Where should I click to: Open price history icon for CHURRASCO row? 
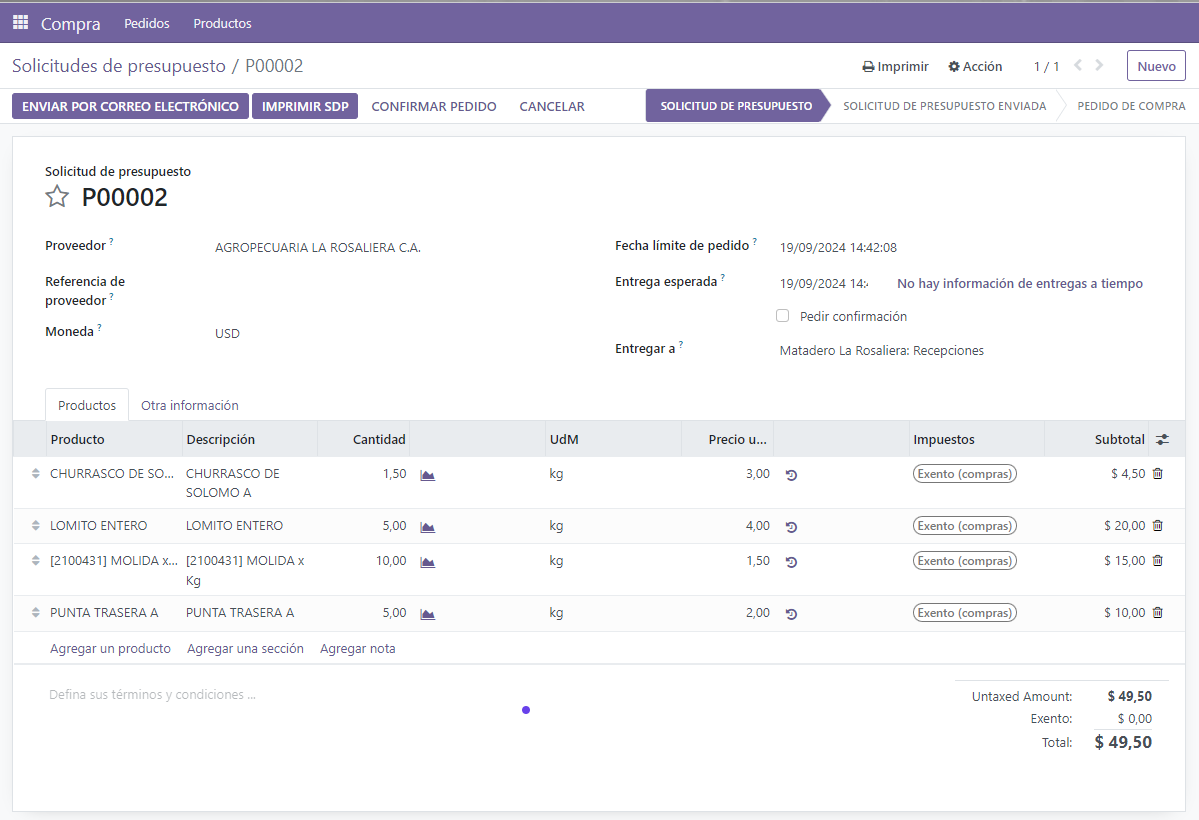tap(791, 475)
